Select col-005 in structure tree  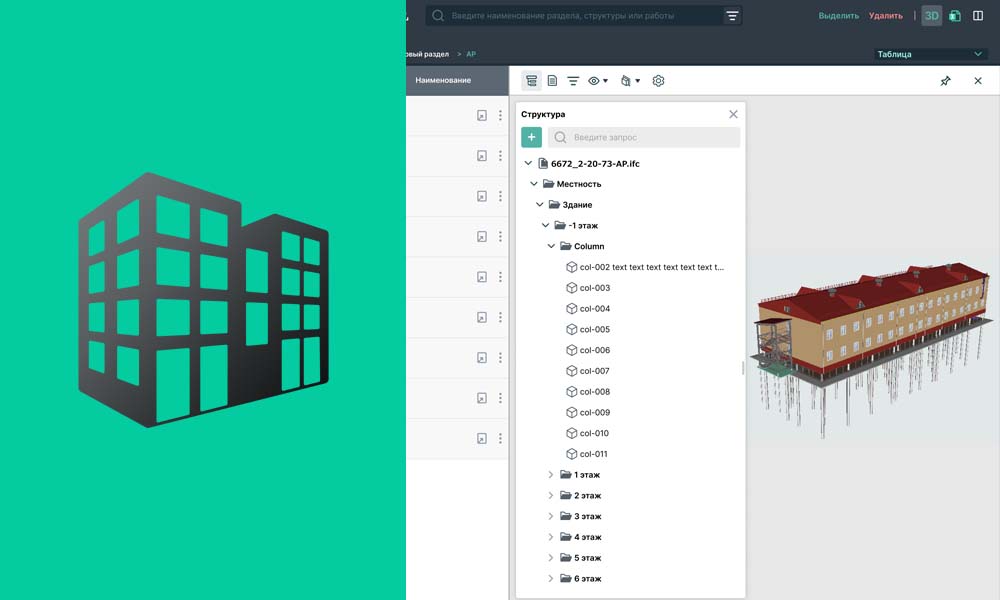(594, 329)
